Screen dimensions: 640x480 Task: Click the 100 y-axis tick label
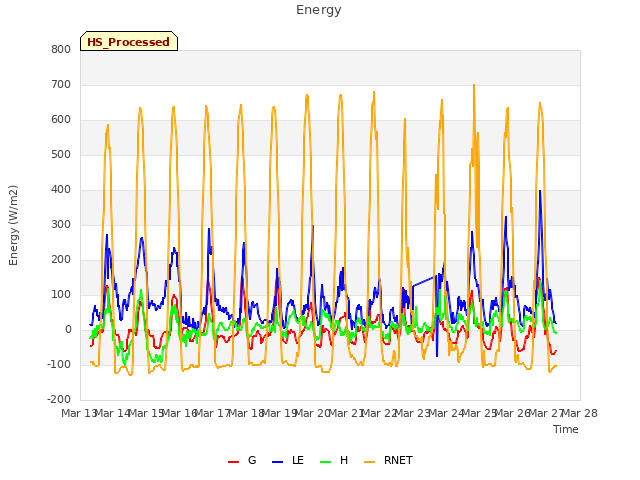coord(61,294)
